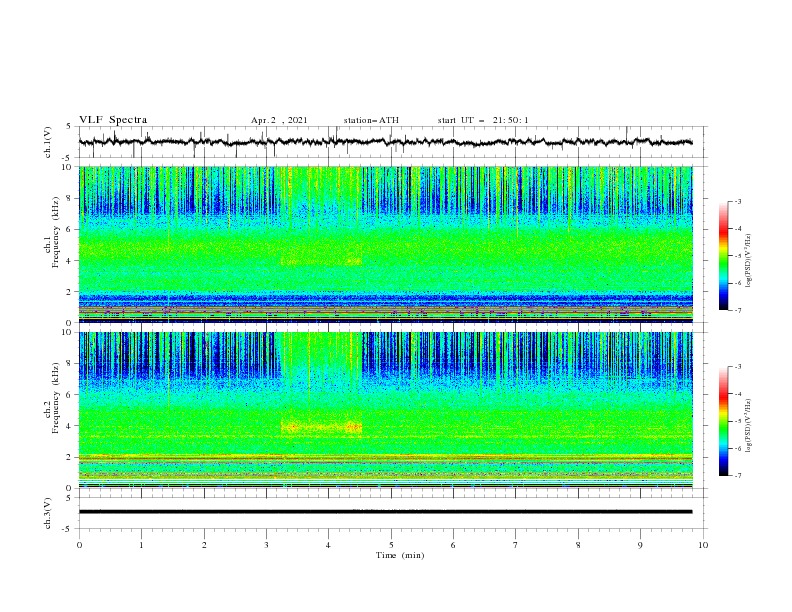Click the '-3' value on ch.1 color bar
Viewport: 792px width, 612px height.
pyautogui.click(x=737, y=201)
